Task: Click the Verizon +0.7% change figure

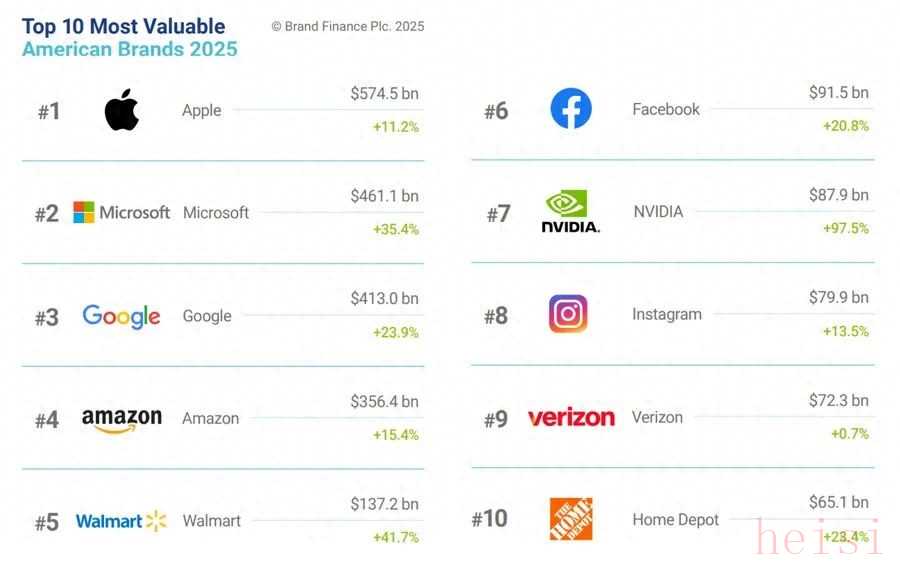Action: [849, 434]
